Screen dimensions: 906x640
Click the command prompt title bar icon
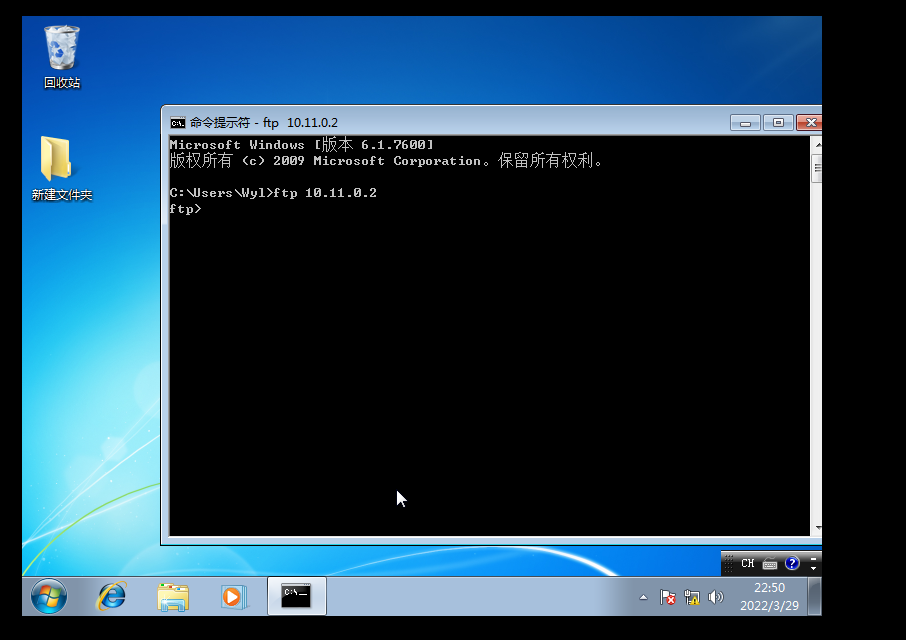coord(177,122)
